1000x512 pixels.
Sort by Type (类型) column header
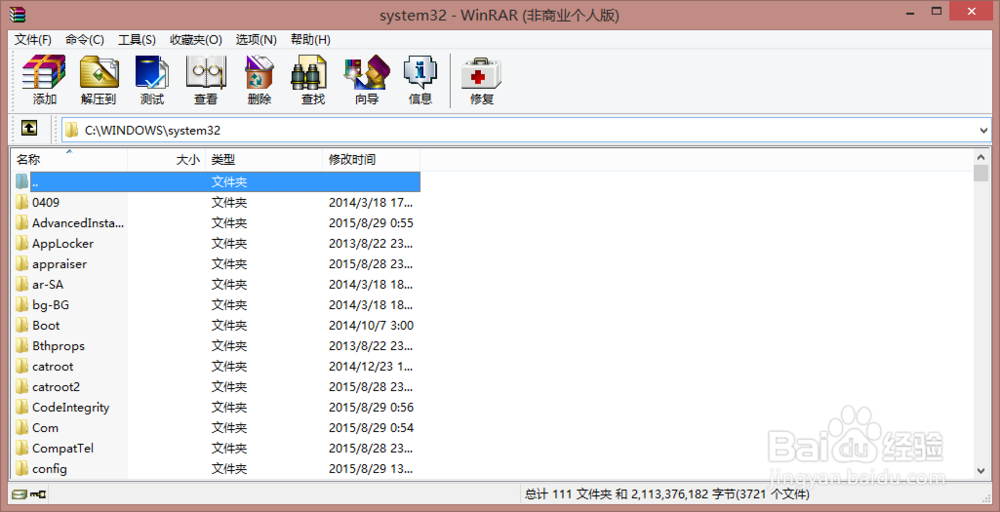coord(264,160)
